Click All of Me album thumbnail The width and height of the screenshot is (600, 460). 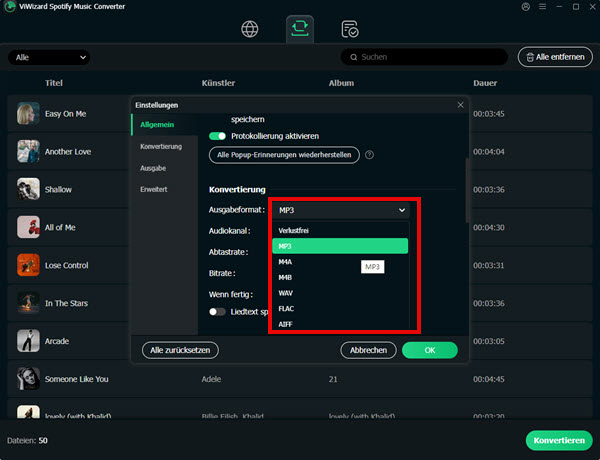tap(28, 227)
